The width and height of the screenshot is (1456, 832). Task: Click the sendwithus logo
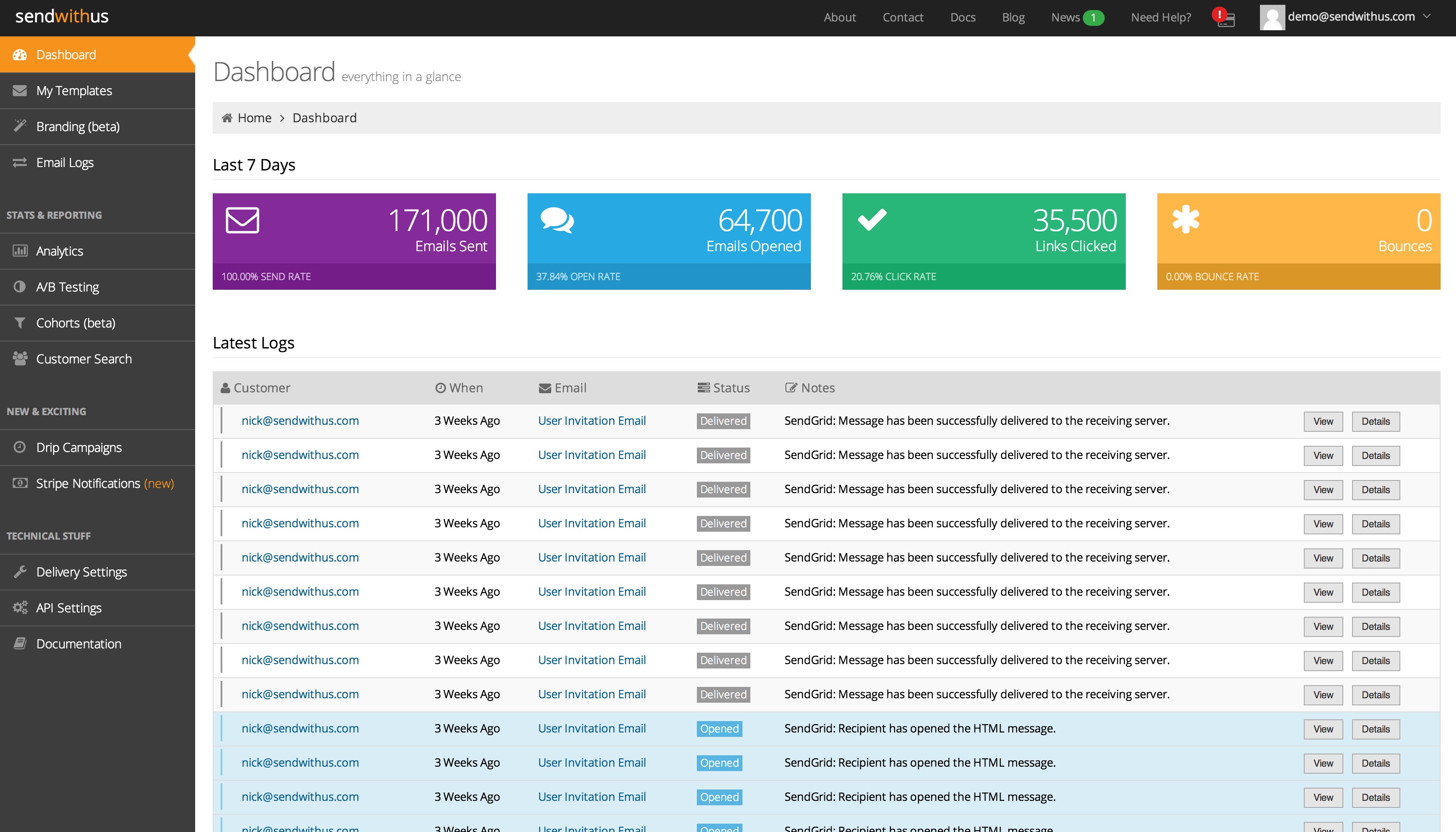click(62, 17)
